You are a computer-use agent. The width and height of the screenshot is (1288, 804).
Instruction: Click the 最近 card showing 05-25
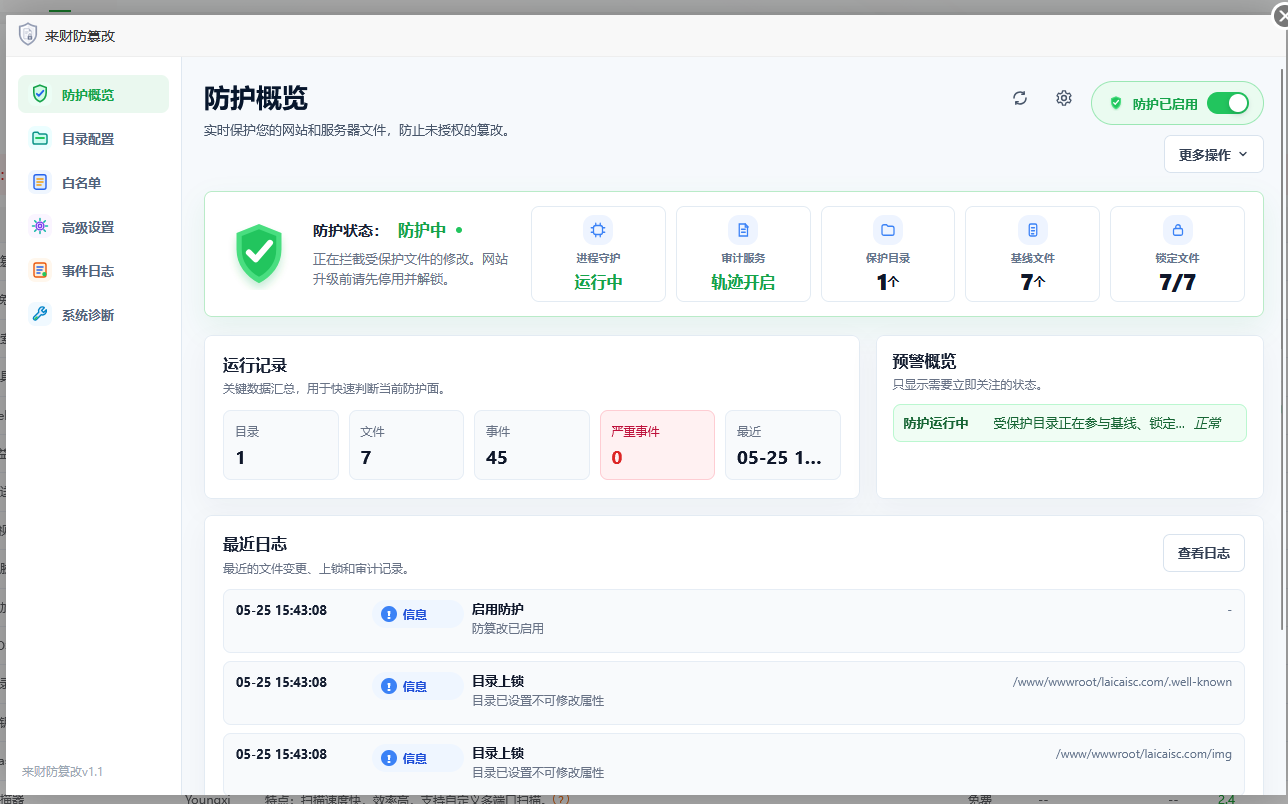coord(782,445)
